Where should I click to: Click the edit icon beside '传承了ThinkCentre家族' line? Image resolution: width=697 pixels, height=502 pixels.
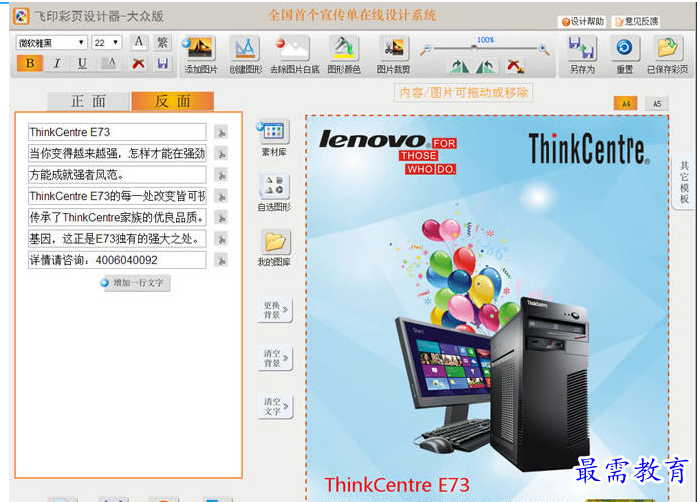221,217
